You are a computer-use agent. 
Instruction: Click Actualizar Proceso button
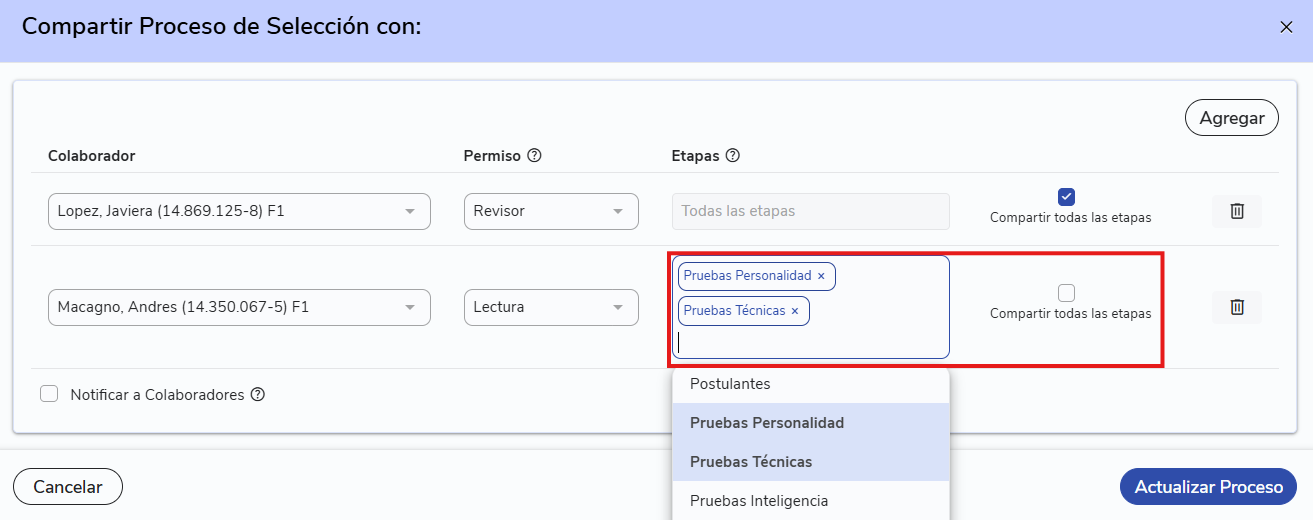[x=1208, y=487]
